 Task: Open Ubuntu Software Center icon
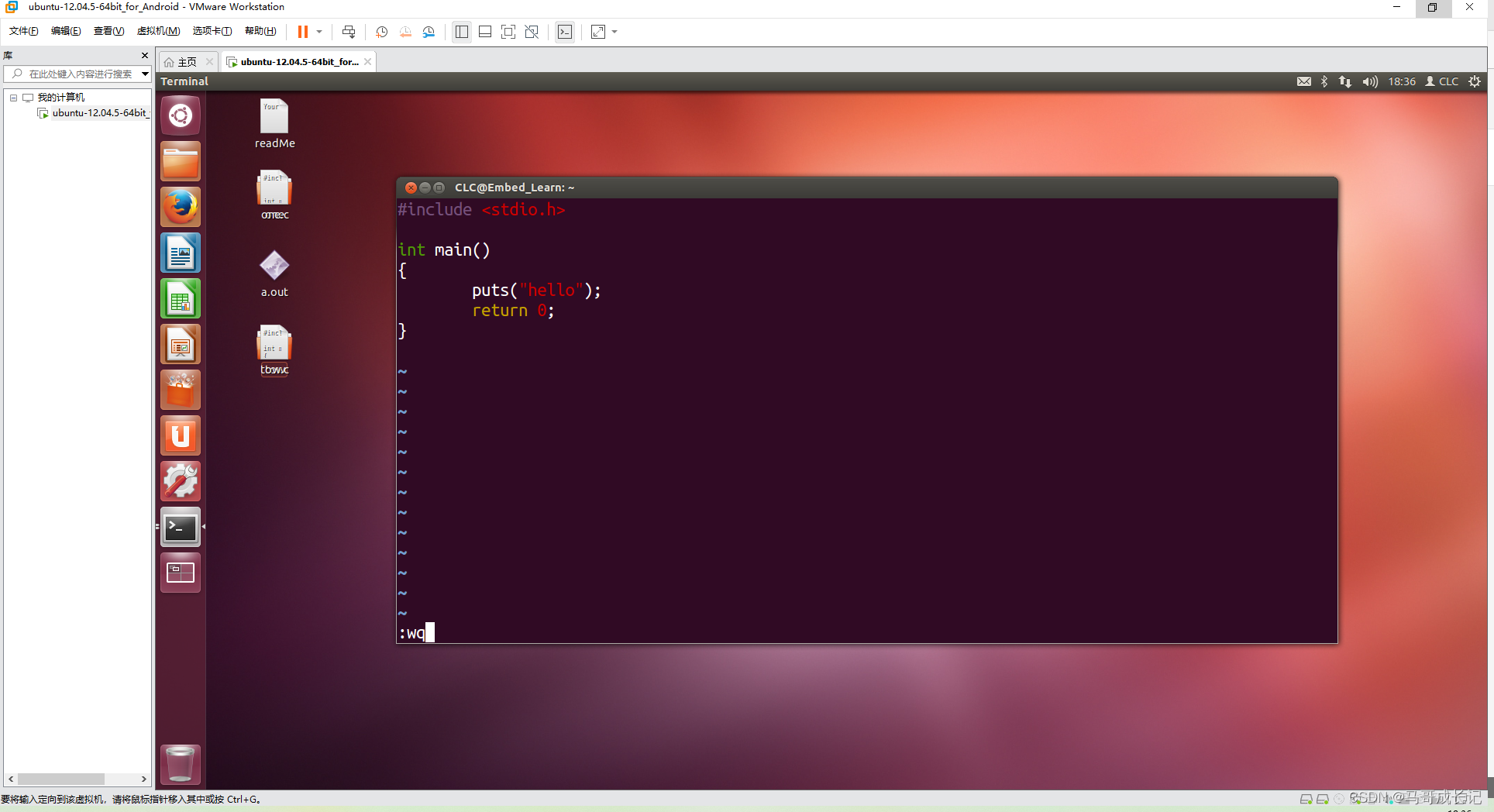[181, 390]
